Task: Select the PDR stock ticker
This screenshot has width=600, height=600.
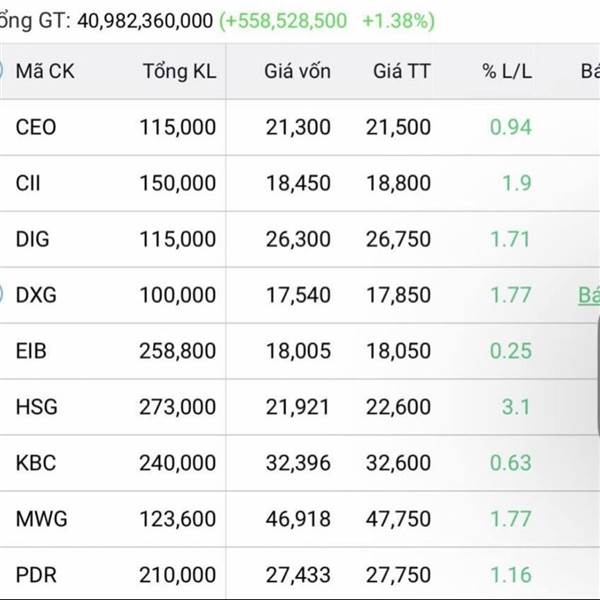Action: pos(35,575)
